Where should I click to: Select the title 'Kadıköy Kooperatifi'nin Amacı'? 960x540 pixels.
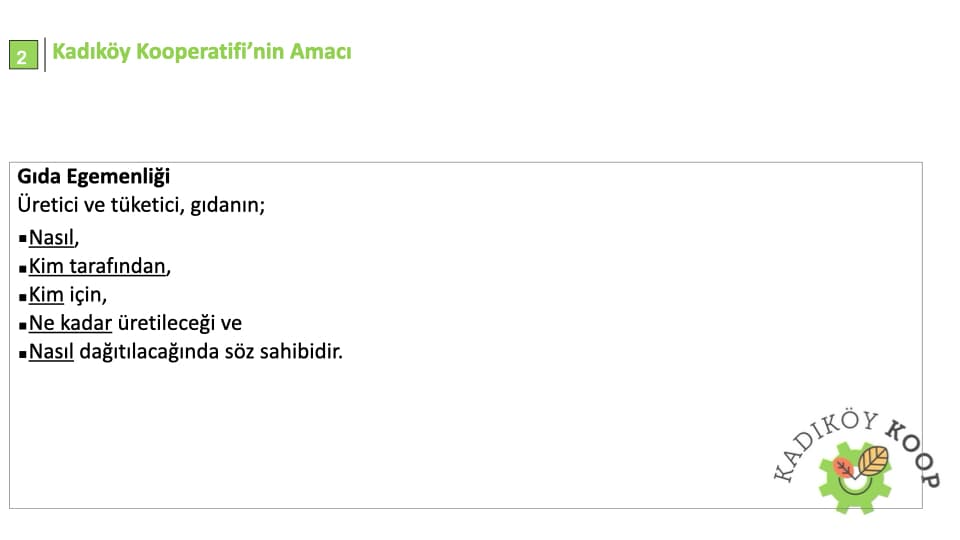[x=201, y=52]
